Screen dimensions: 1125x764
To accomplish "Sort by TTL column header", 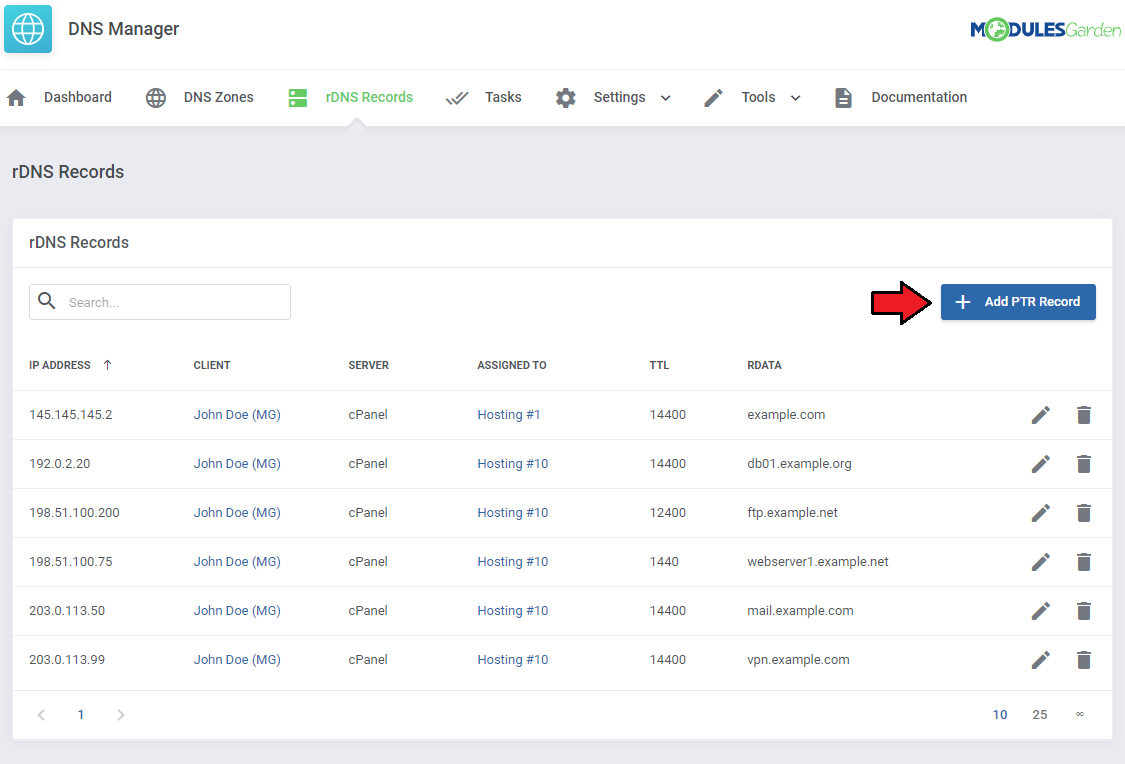I will [659, 365].
